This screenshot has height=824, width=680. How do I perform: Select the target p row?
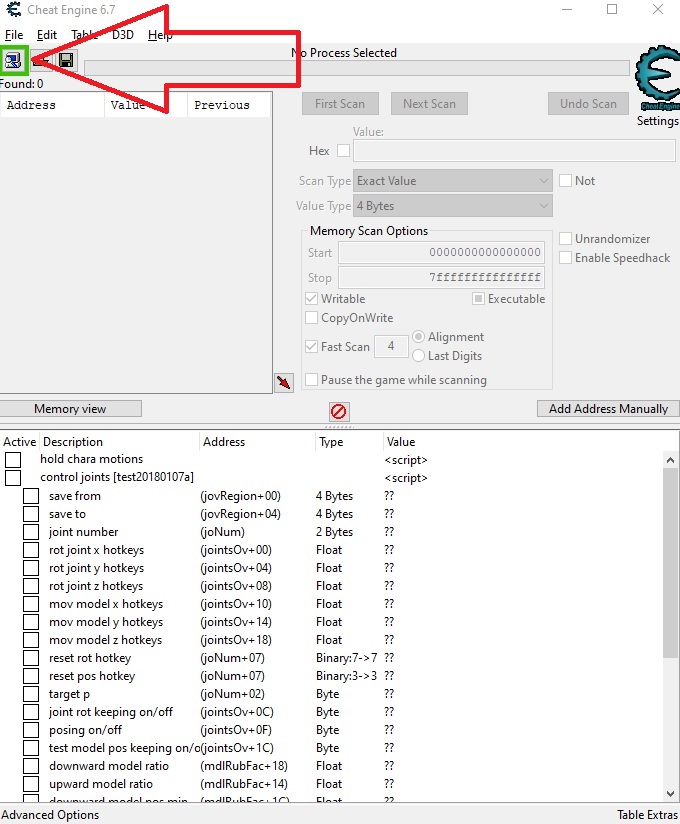331,694
